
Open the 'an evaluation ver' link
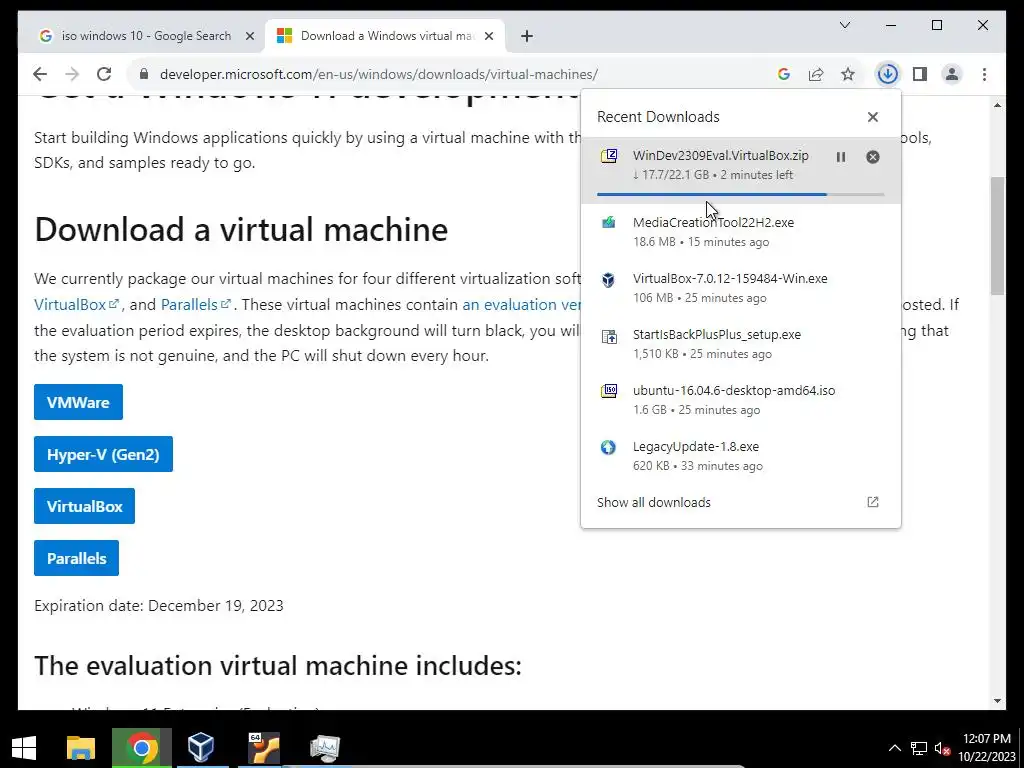(521, 304)
